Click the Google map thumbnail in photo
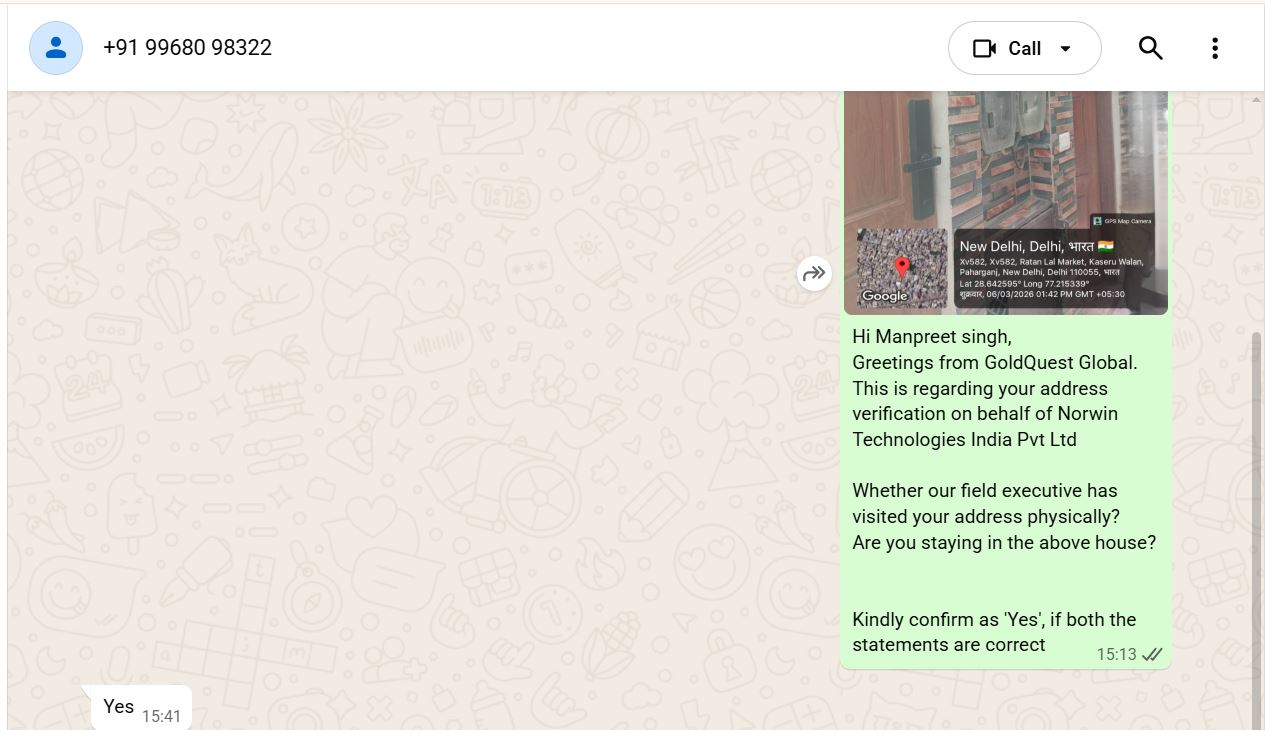 902,267
